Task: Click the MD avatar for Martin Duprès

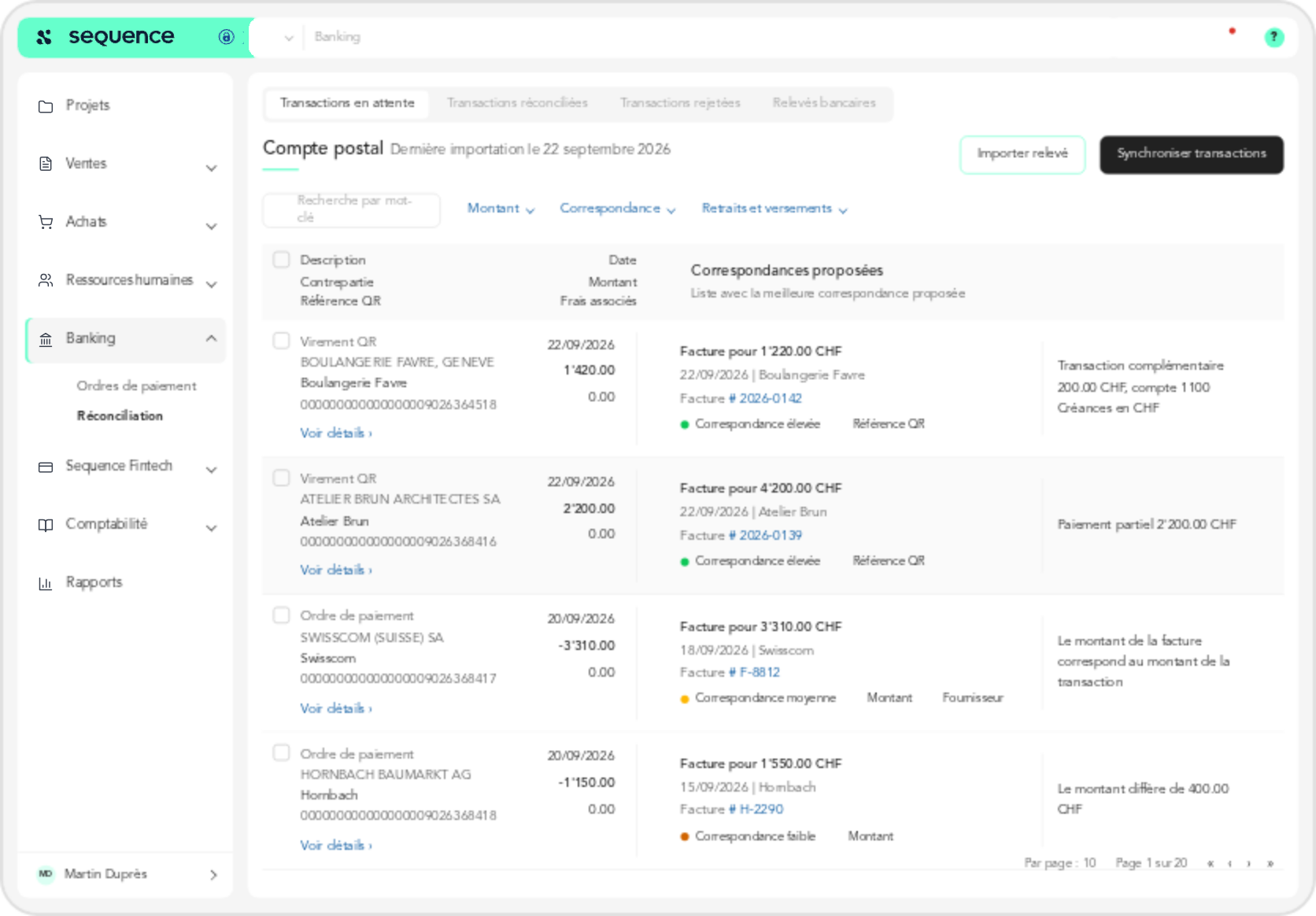Action: pos(46,874)
